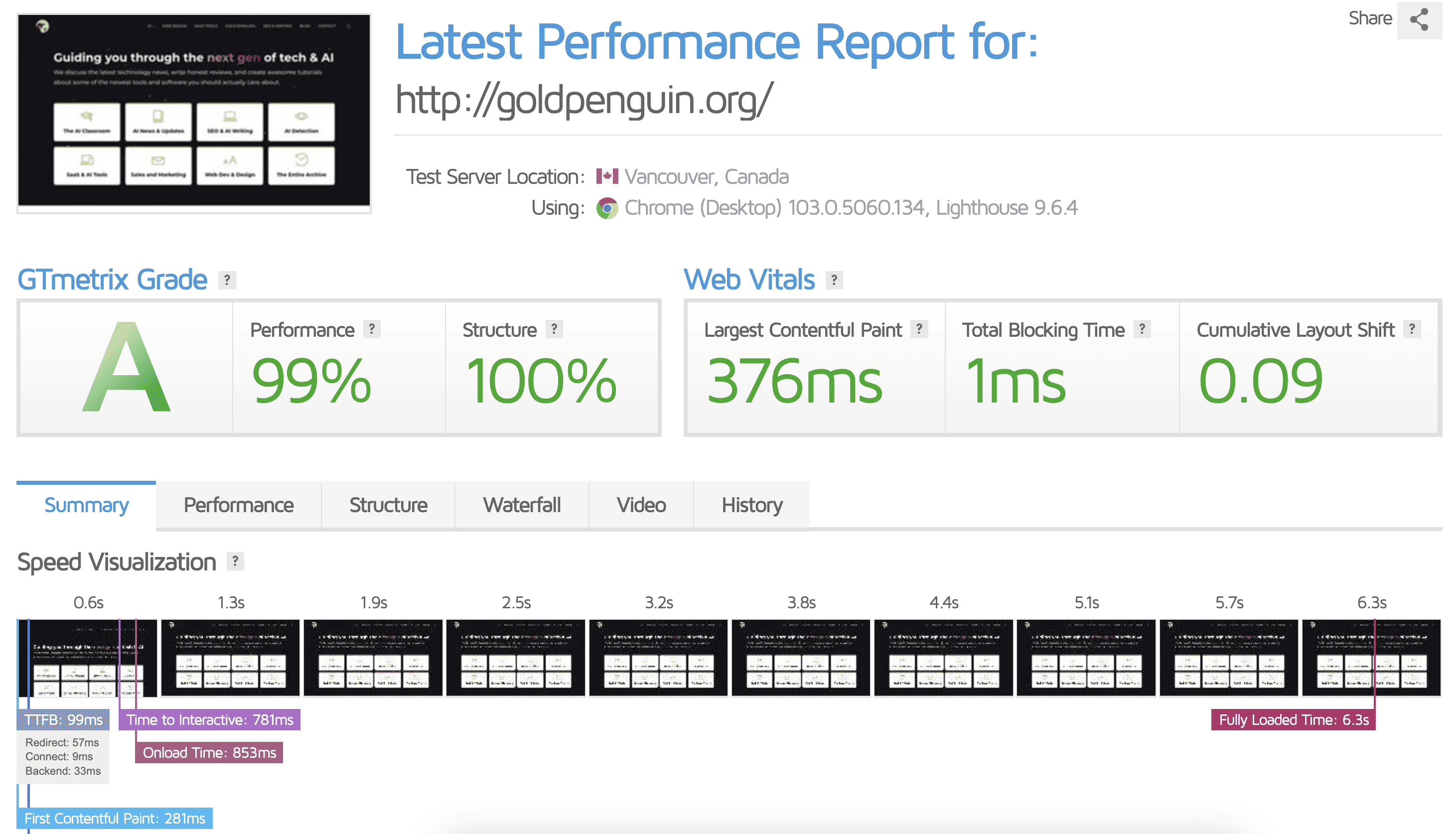Image resolution: width=1456 pixels, height=834 pixels.
Task: Select the Summary tab
Action: click(87, 505)
